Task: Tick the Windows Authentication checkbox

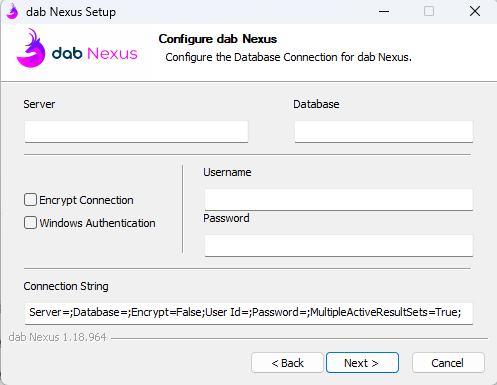Action: [x=30, y=223]
